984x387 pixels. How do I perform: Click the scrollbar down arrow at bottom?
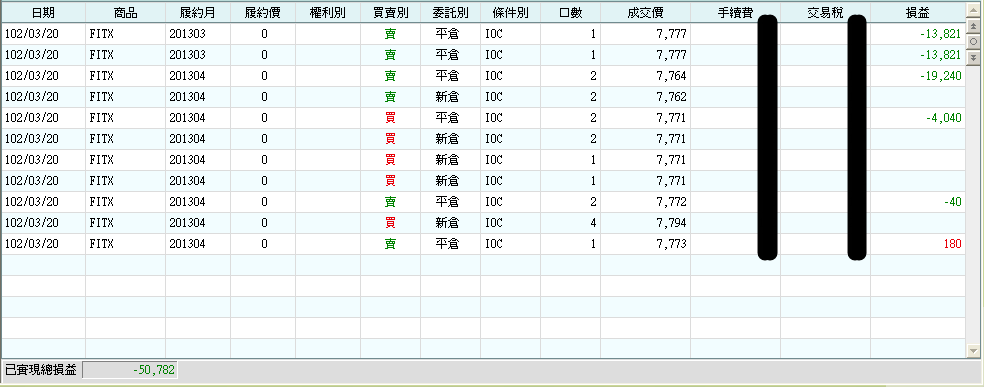tap(973, 351)
